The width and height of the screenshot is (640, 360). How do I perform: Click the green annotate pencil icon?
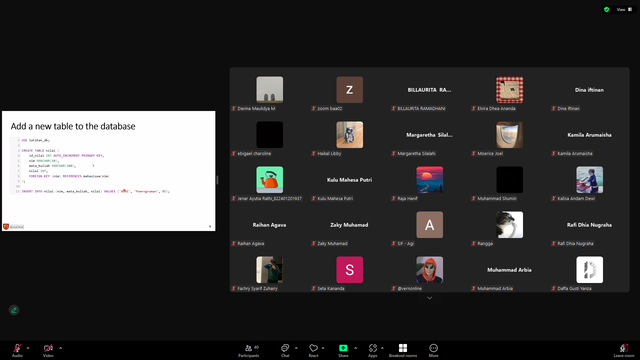pyautogui.click(x=14, y=310)
